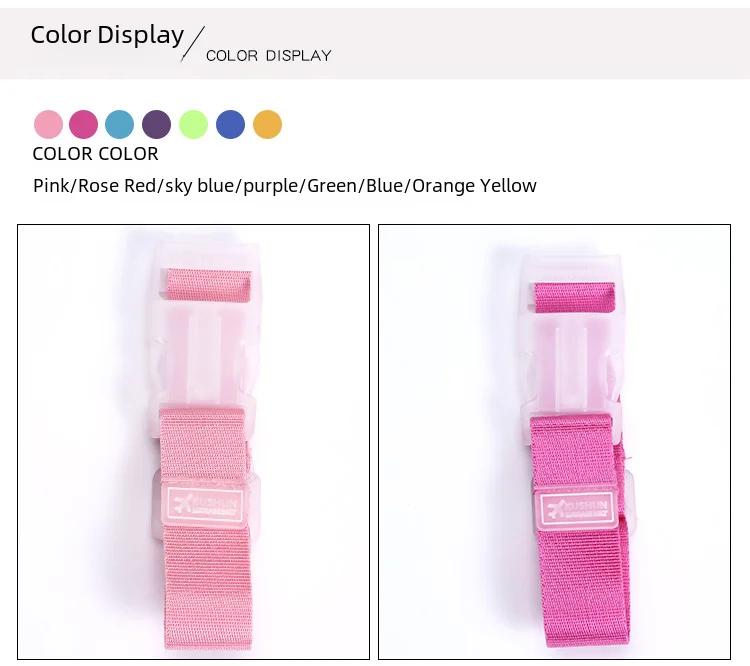Open the light pink luggage strap photo
The width and height of the screenshot is (750, 666).
(194, 442)
